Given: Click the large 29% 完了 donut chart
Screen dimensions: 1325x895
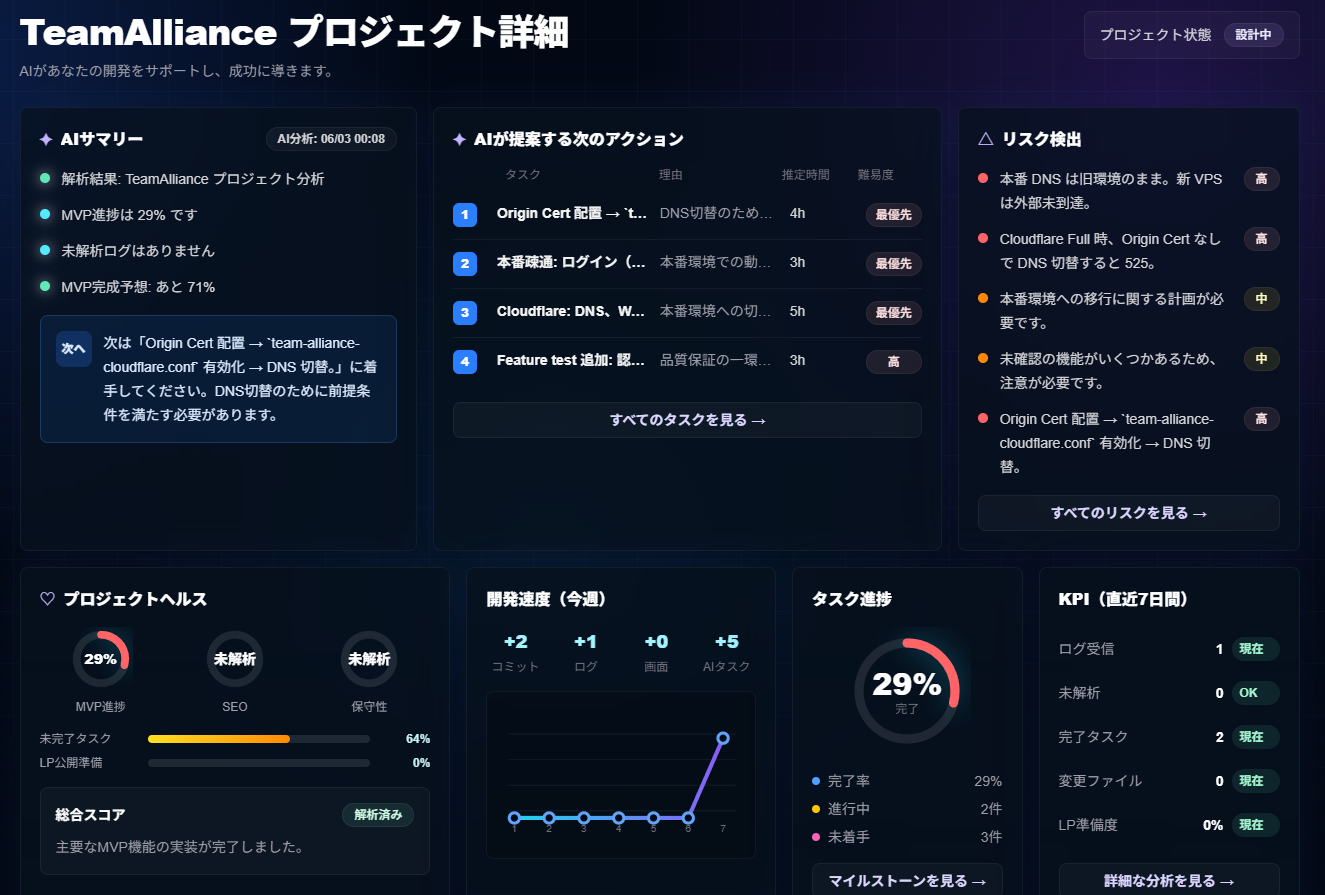Looking at the screenshot, I should click(907, 691).
